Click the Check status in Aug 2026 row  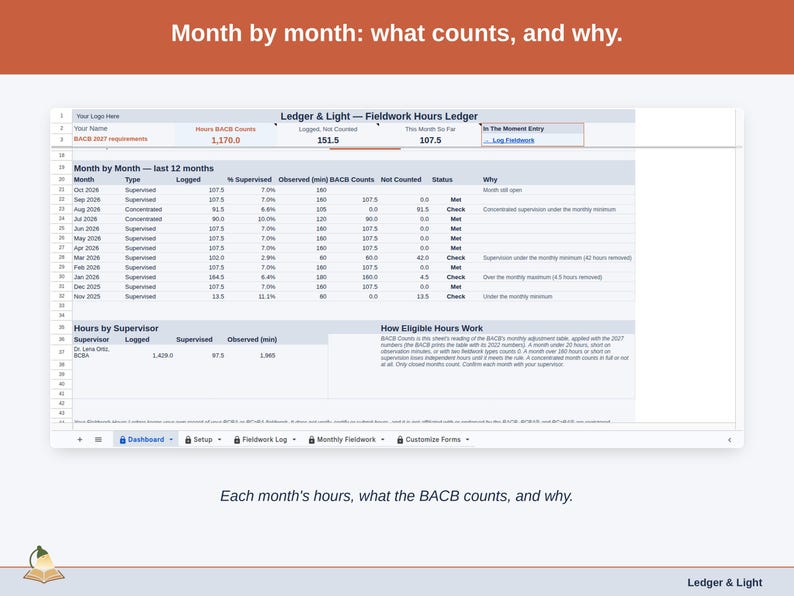coord(456,209)
